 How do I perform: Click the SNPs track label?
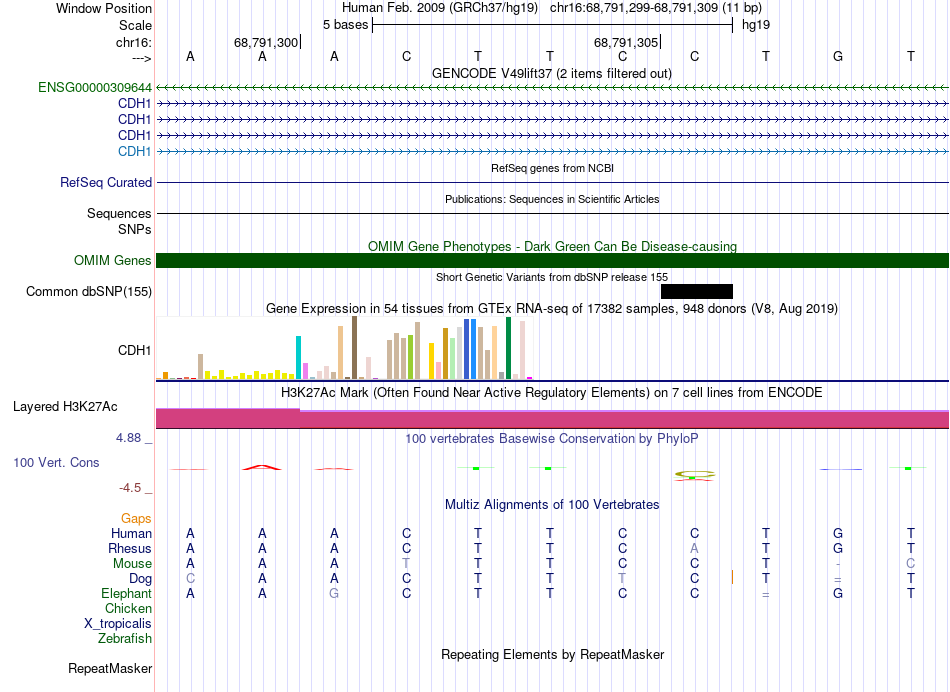click(135, 230)
